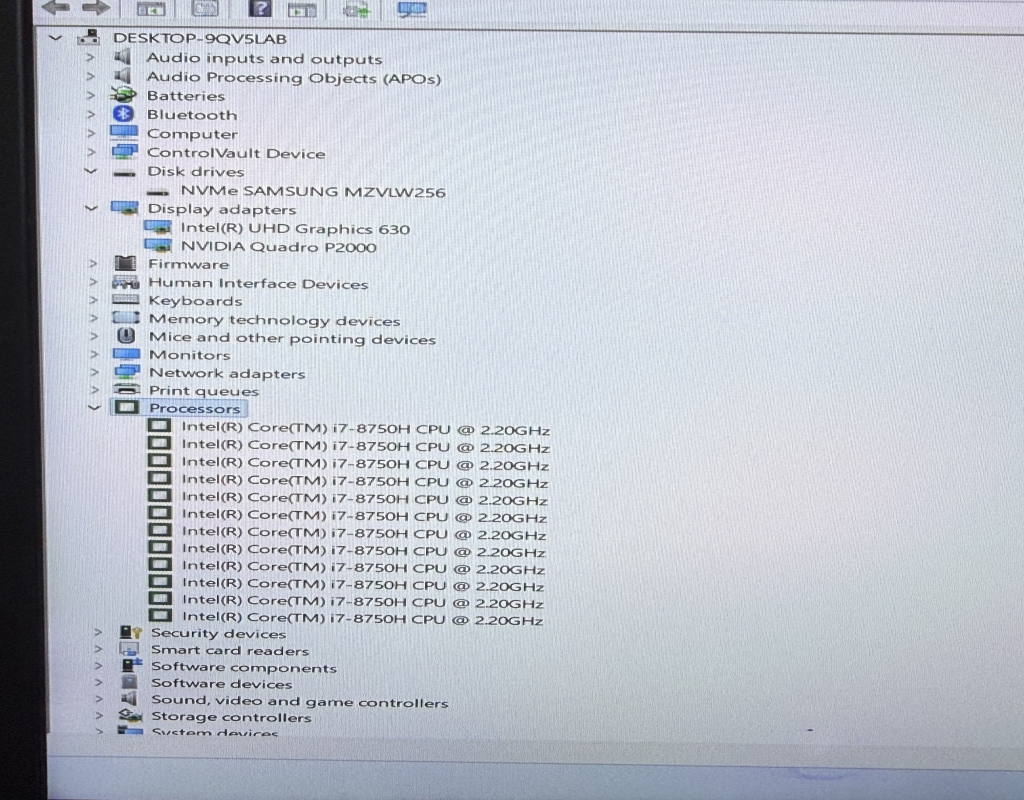Expand the Smart card readers arrow
This screenshot has height=800, width=1024.
coord(97,649)
